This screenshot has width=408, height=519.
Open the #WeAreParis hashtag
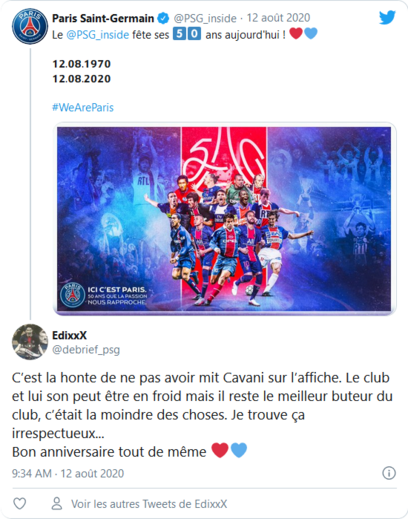click(83, 107)
